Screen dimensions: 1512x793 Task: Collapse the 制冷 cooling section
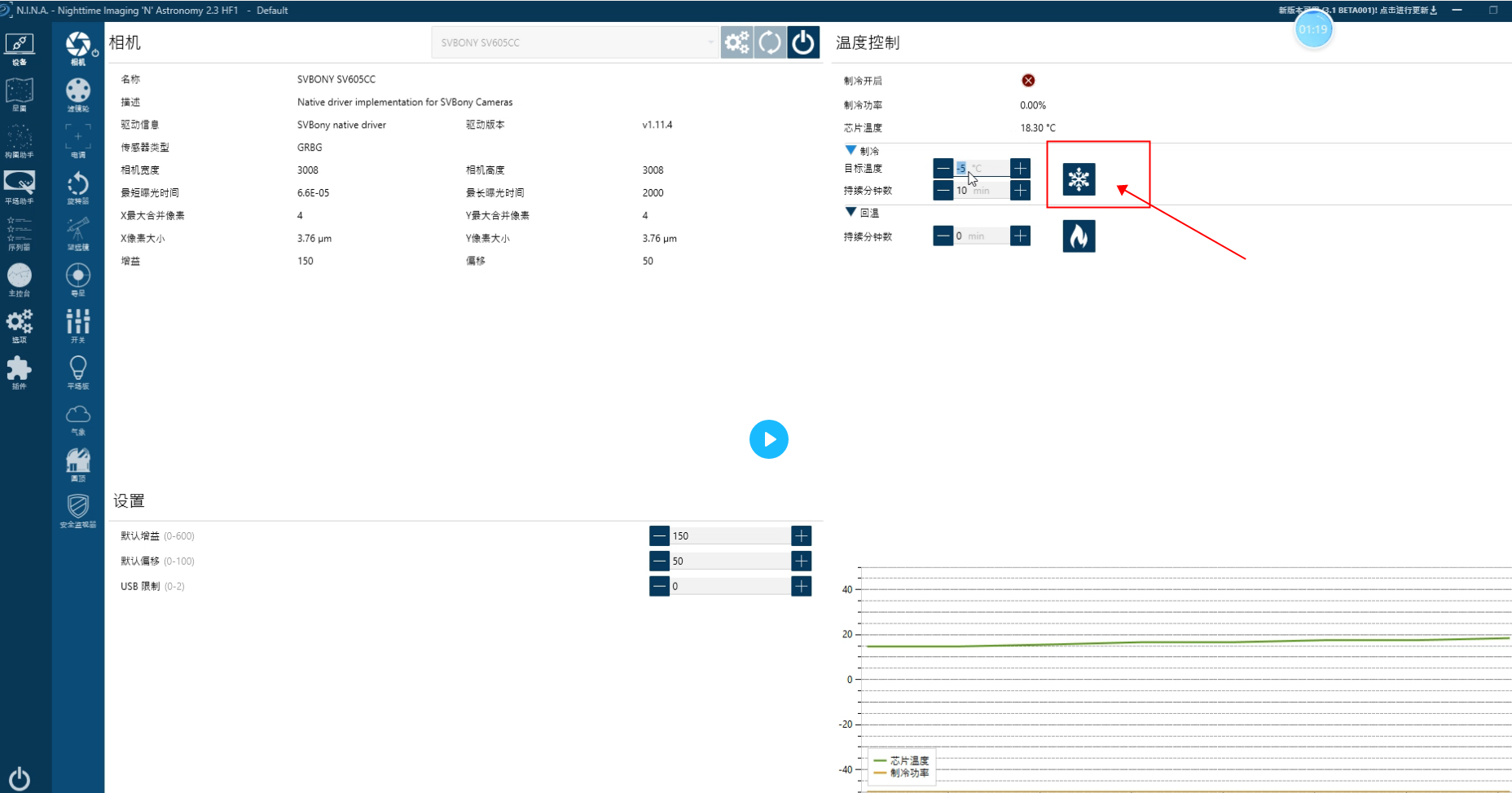pyautogui.click(x=850, y=151)
